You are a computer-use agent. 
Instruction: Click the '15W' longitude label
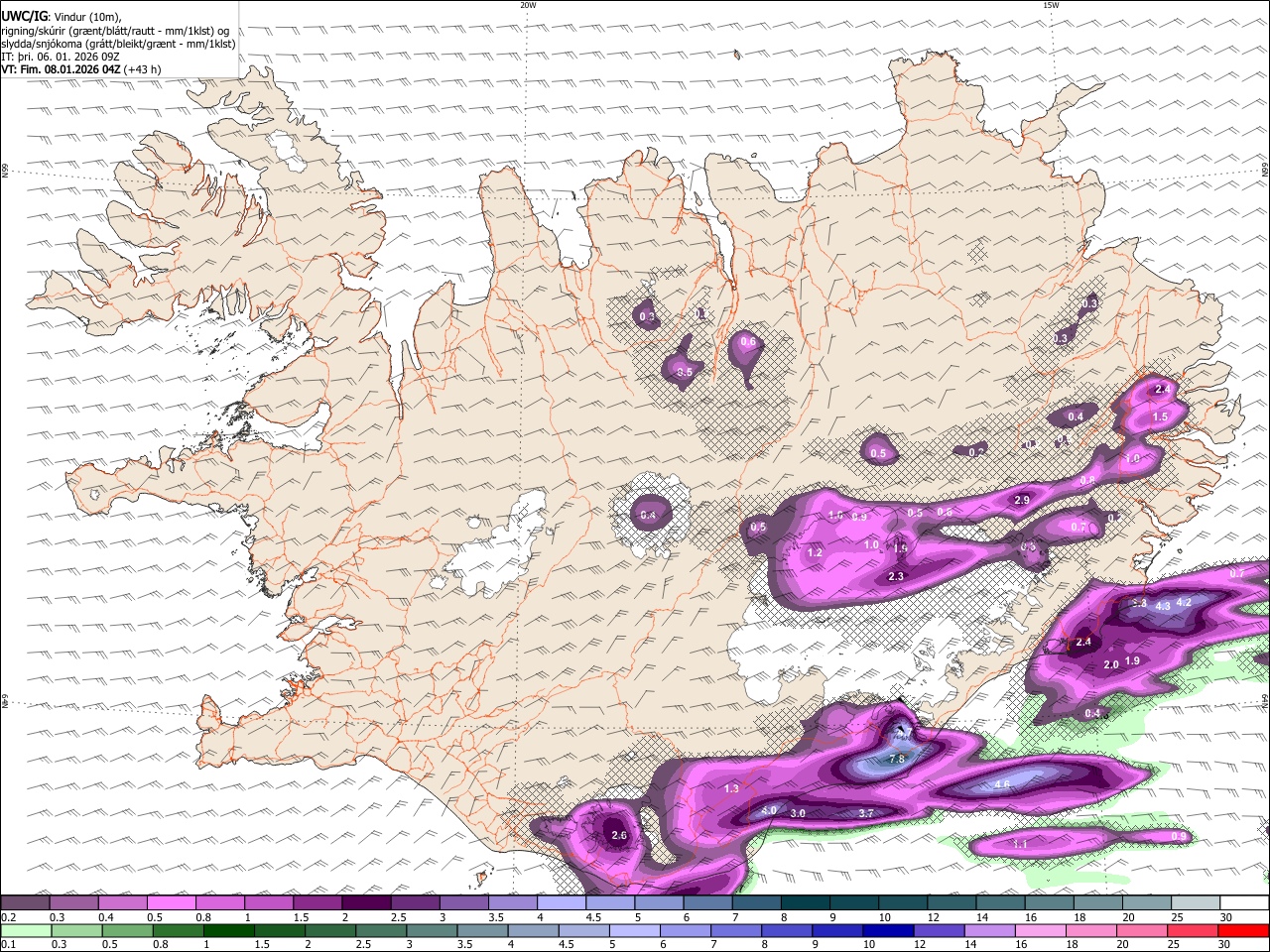[x=1051, y=5]
